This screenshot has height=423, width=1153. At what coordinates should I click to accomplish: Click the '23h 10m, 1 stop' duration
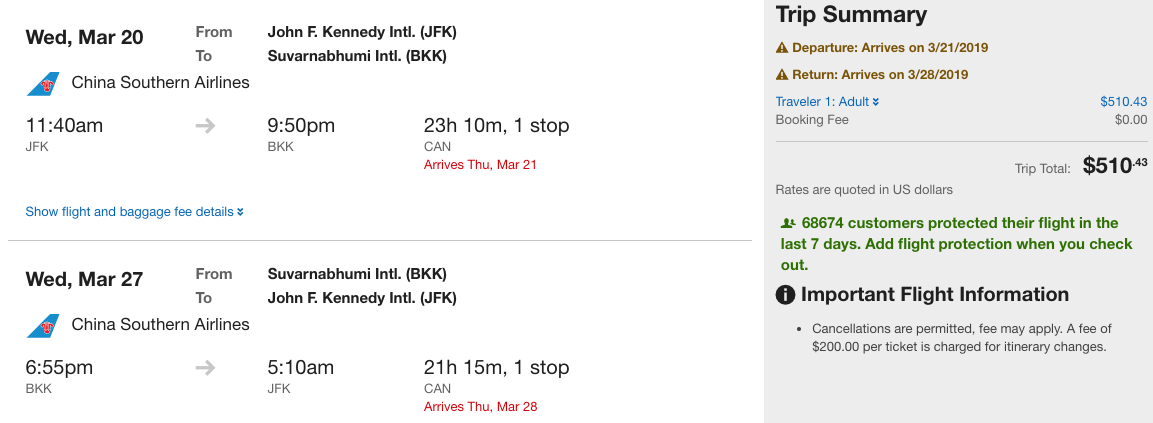click(496, 126)
